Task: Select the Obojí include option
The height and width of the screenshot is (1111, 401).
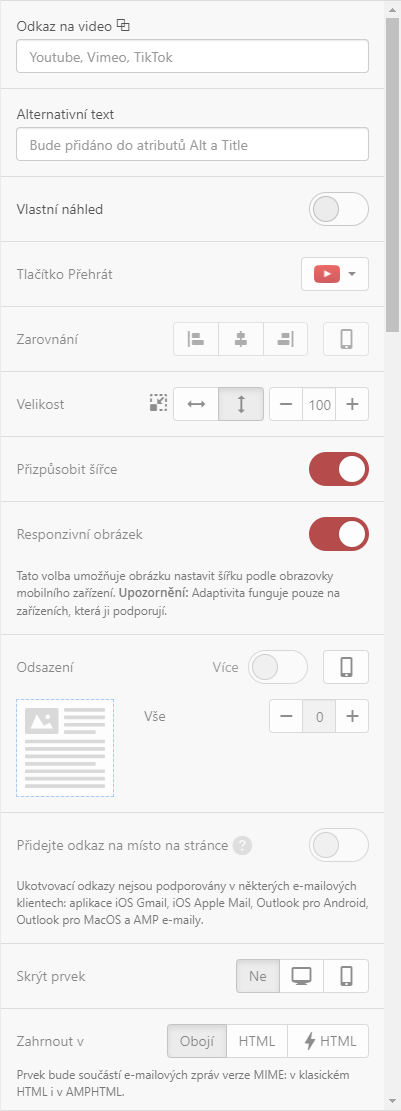Action: 197,1041
